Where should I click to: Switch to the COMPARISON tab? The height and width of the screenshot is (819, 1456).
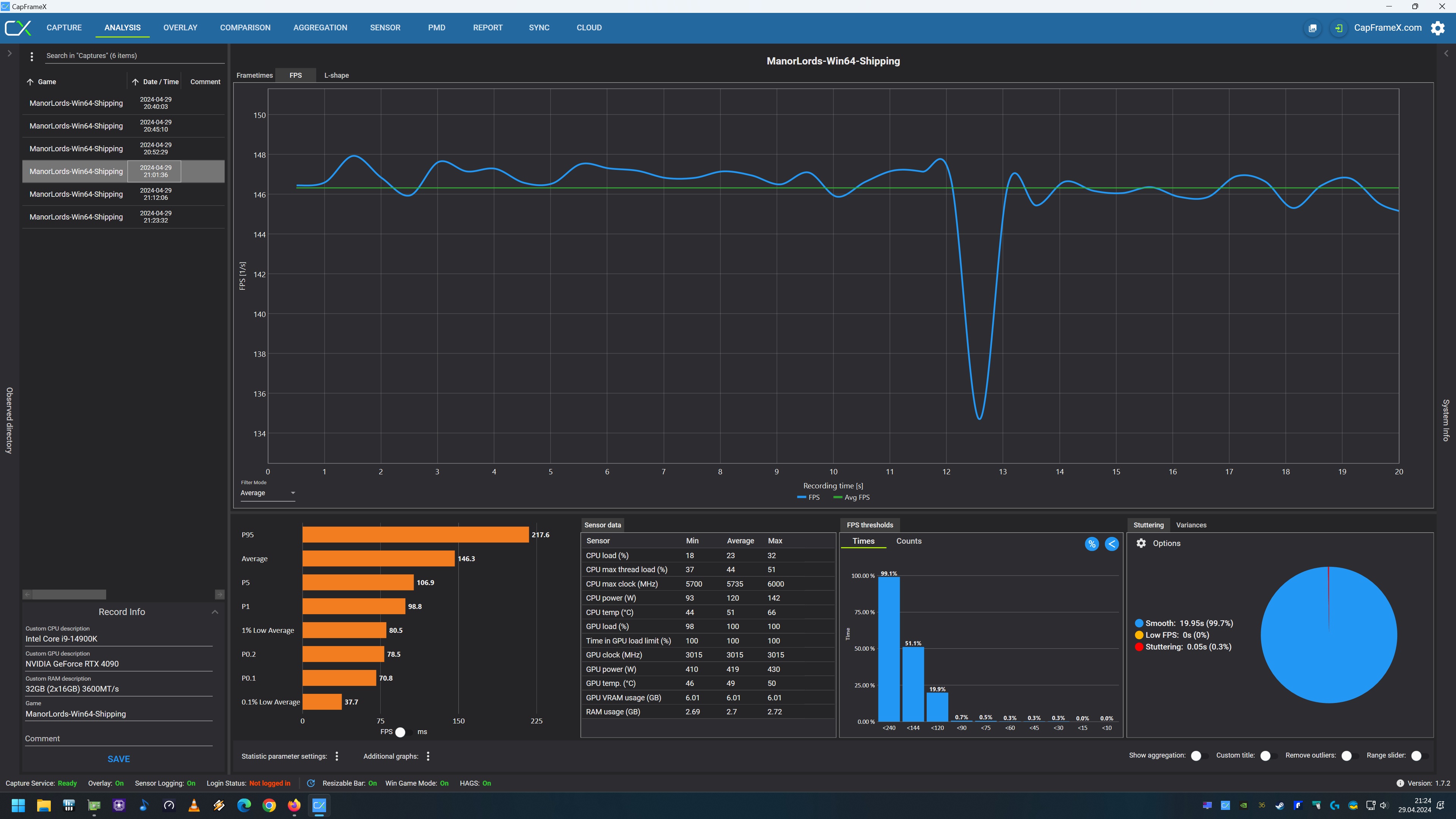click(245, 28)
